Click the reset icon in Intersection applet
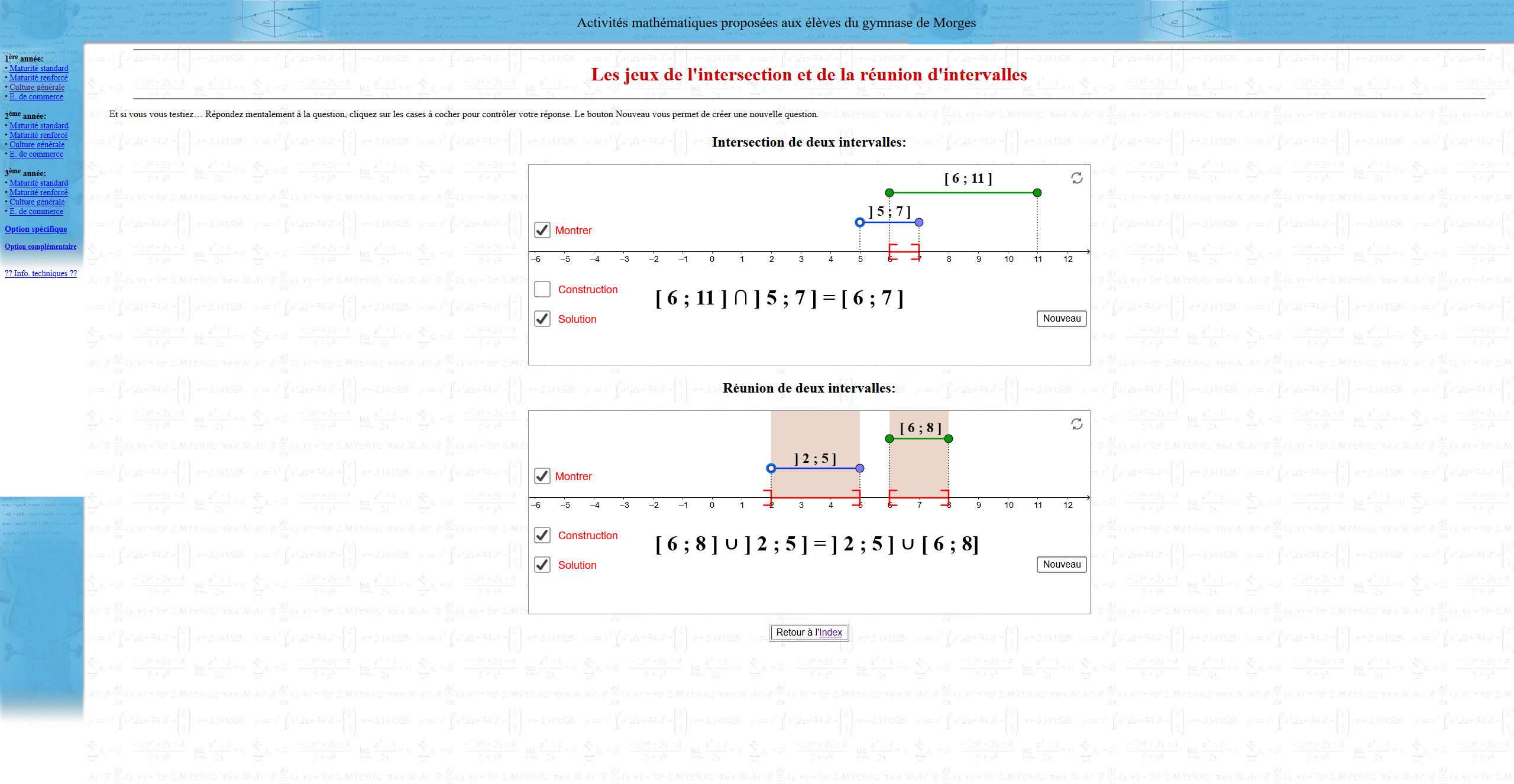The width and height of the screenshot is (1514, 784). 1076,178
